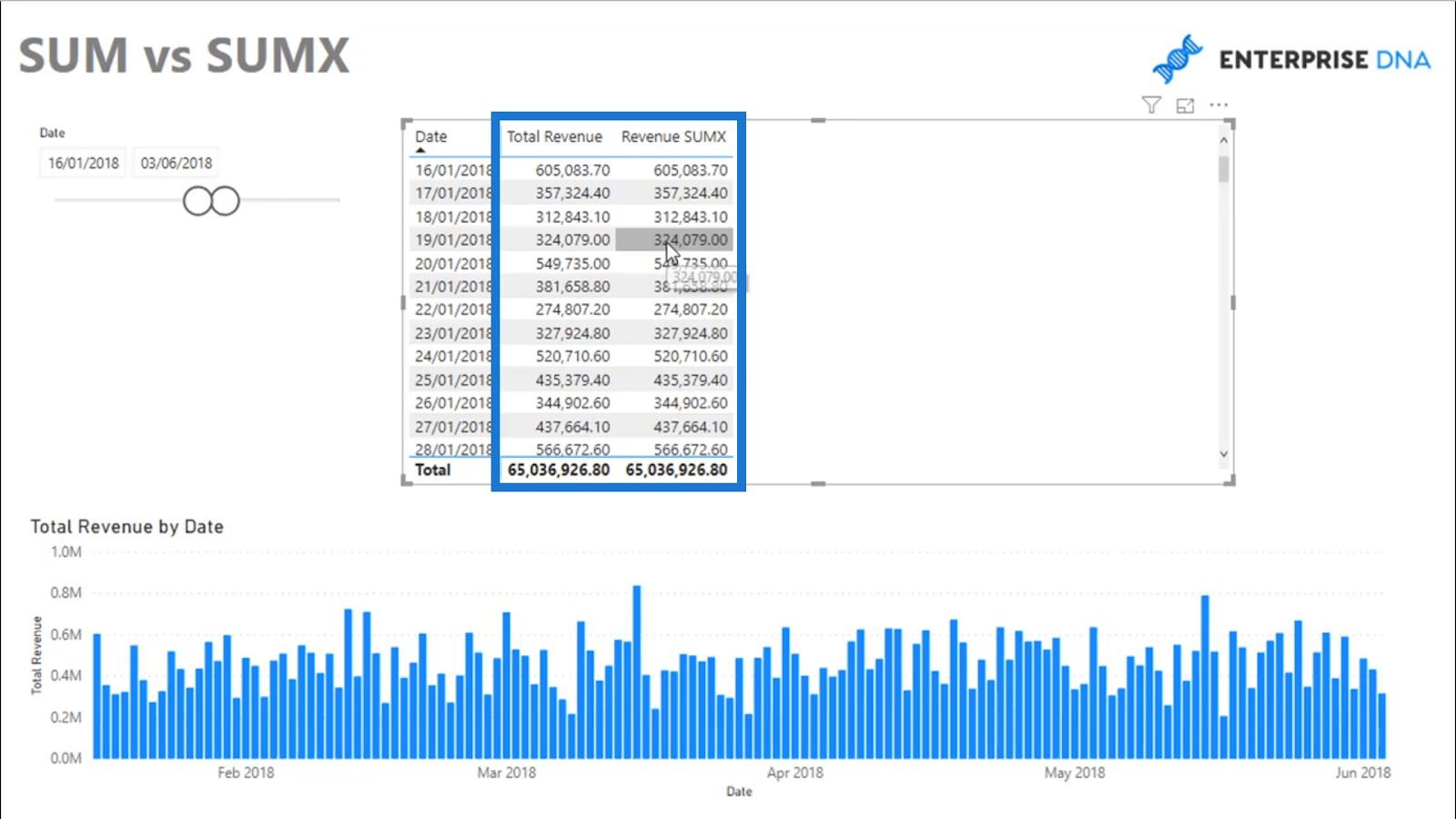The width and height of the screenshot is (1456, 819).
Task: Click Revenue SUMX value 274,807.20
Action: tap(691, 309)
